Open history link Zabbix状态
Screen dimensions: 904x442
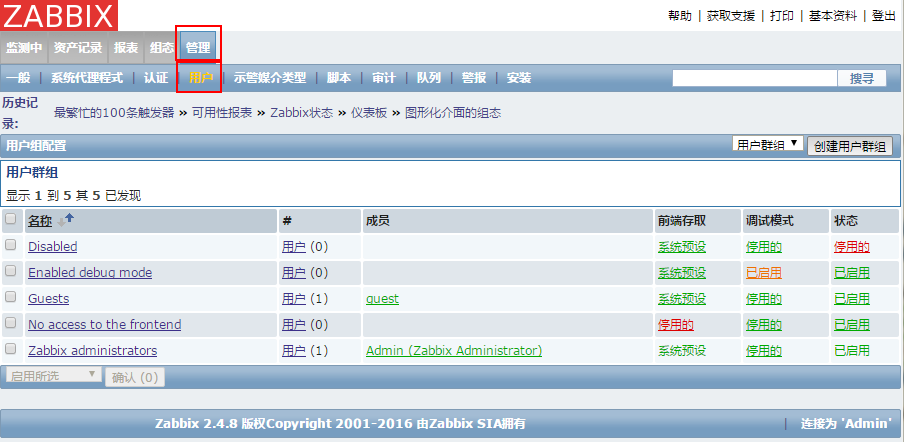[x=302, y=113]
